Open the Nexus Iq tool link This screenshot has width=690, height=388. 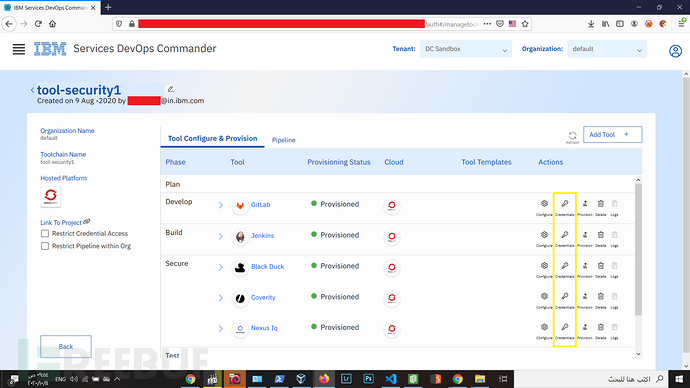coord(264,328)
